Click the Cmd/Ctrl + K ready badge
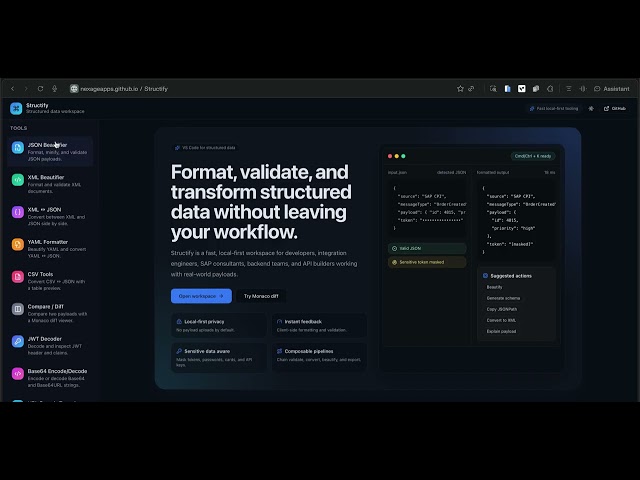 tap(533, 156)
